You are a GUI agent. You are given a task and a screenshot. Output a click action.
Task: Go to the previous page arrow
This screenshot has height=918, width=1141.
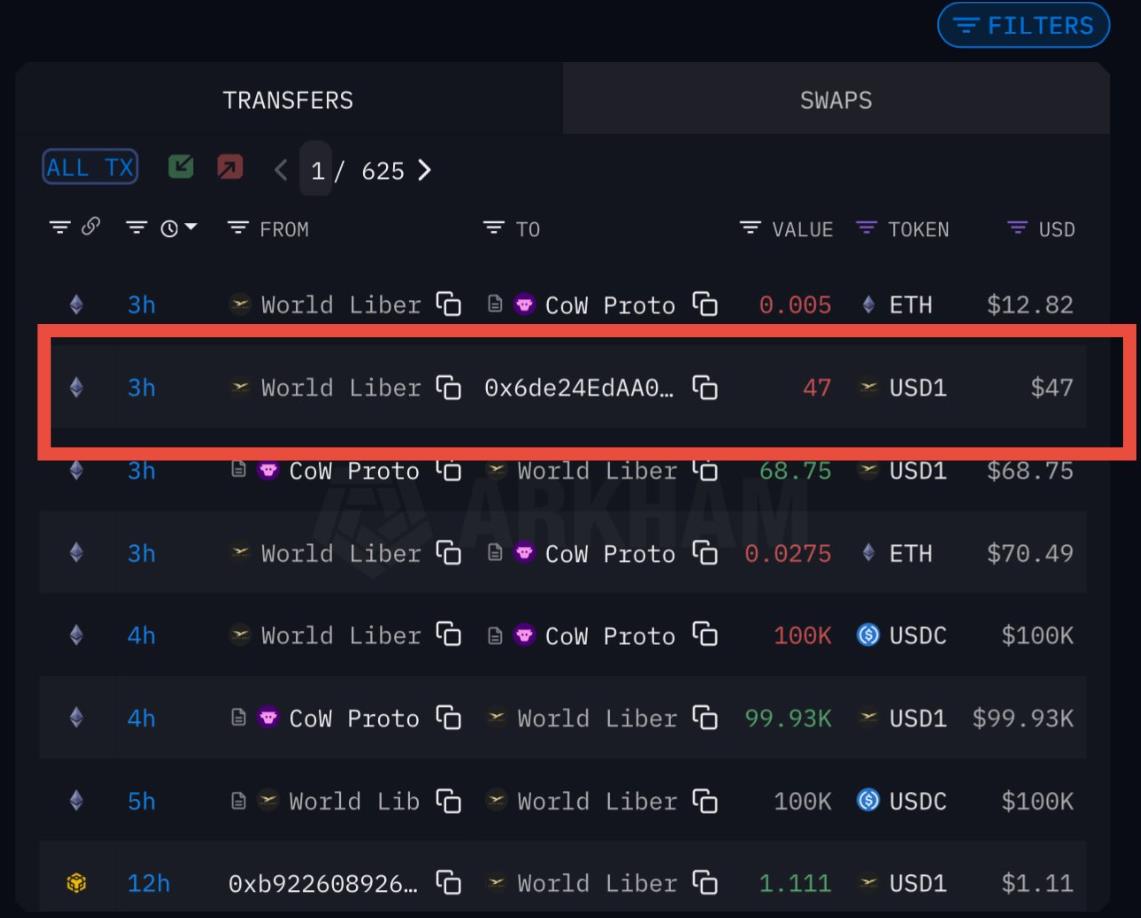point(281,170)
